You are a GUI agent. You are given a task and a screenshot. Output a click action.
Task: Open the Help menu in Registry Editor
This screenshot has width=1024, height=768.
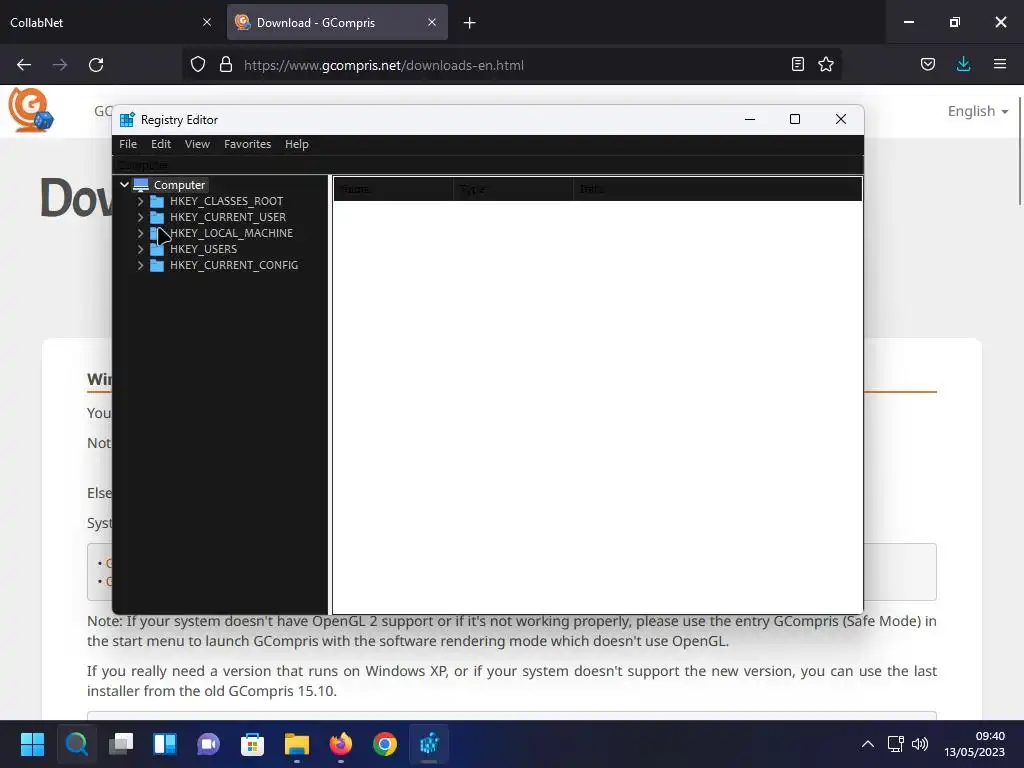click(x=296, y=144)
